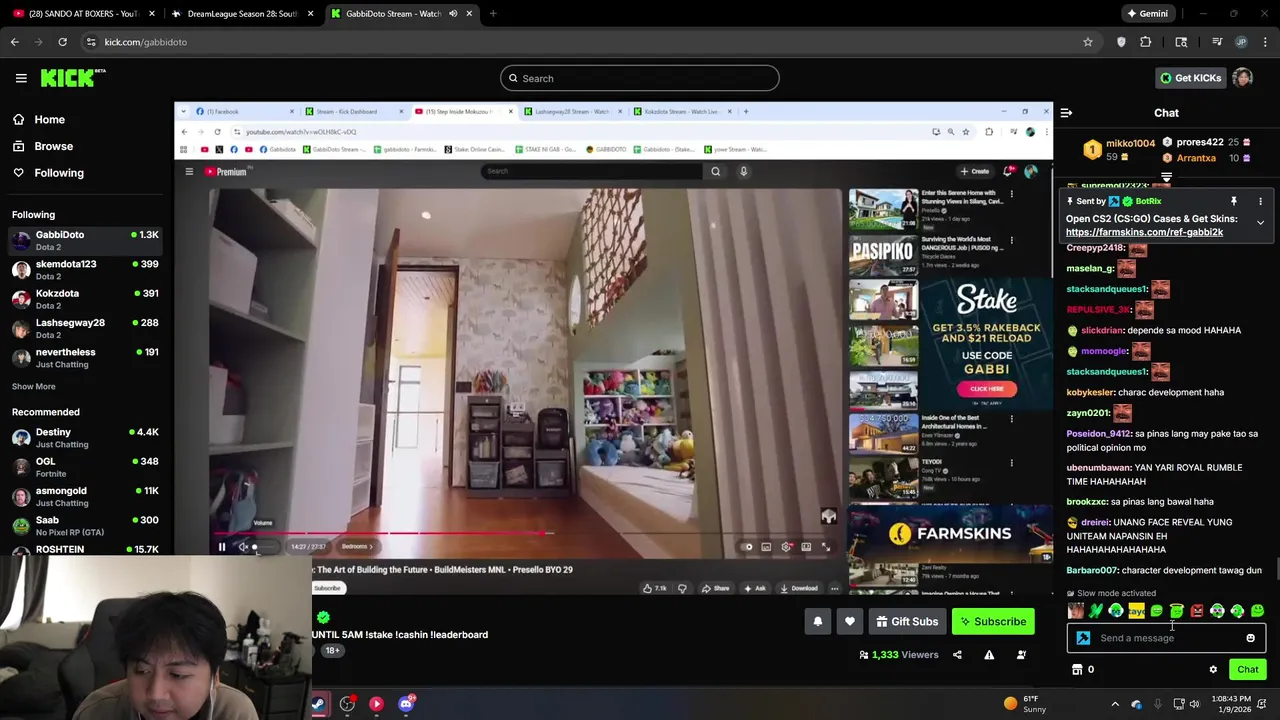1280x720 pixels.
Task: Expand gift leaderboard below top gifters
Action: click(1166, 177)
